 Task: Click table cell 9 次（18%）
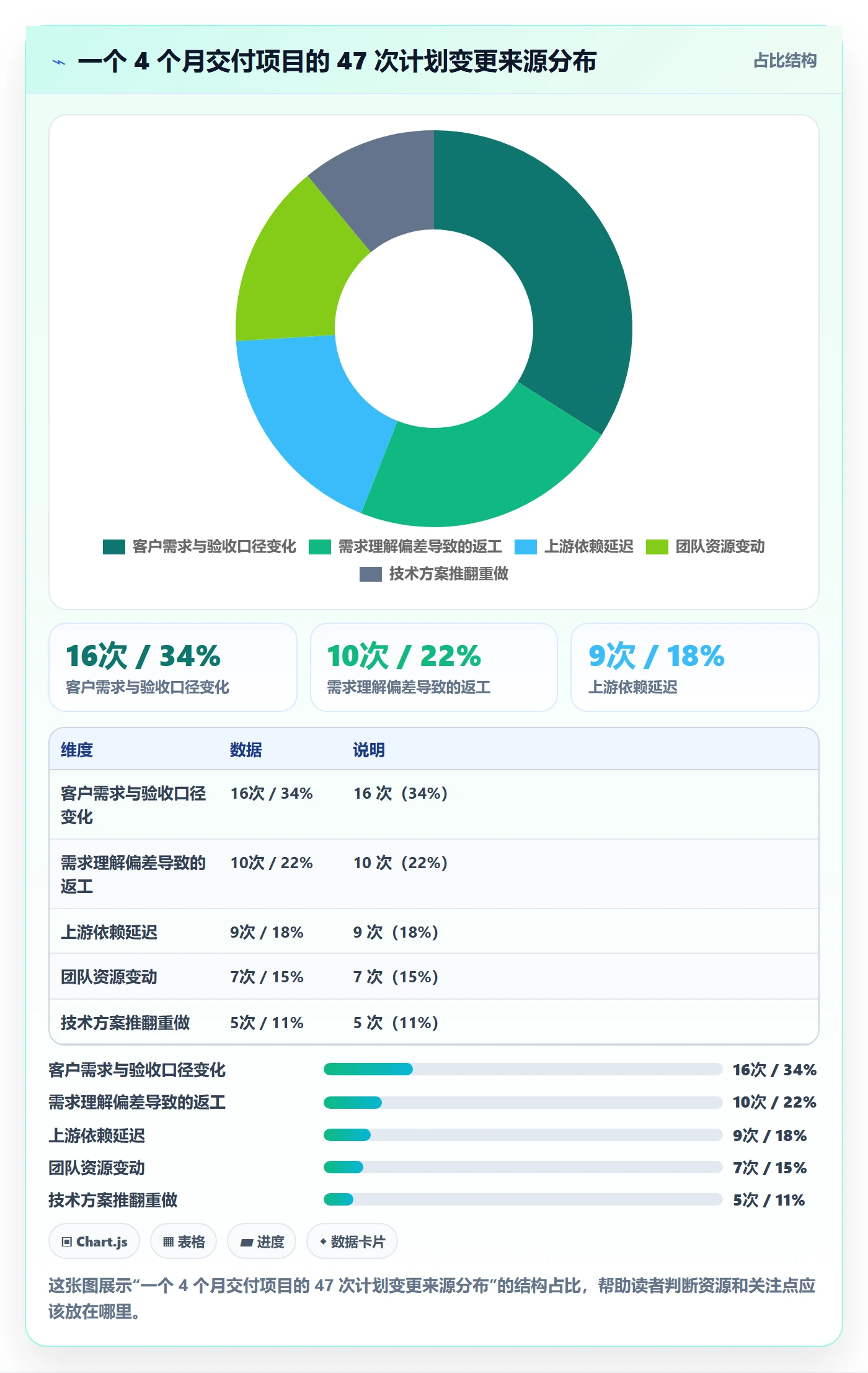(x=396, y=932)
